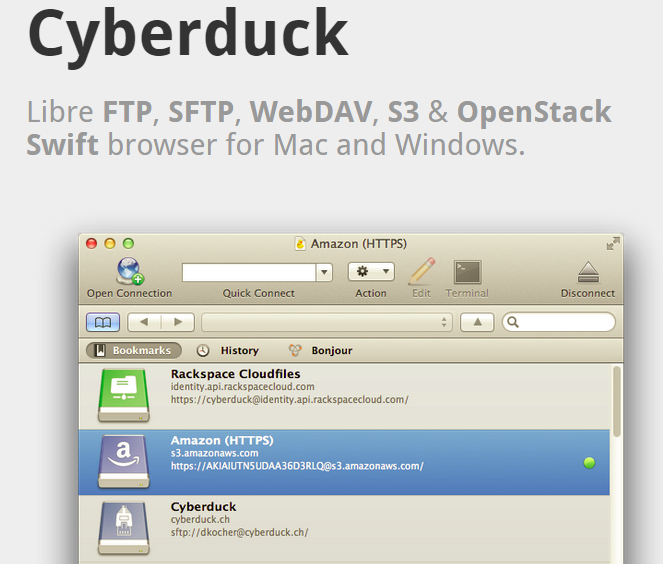Click the Open Connection globe icon
The width and height of the screenshot is (663, 564).
point(130,271)
